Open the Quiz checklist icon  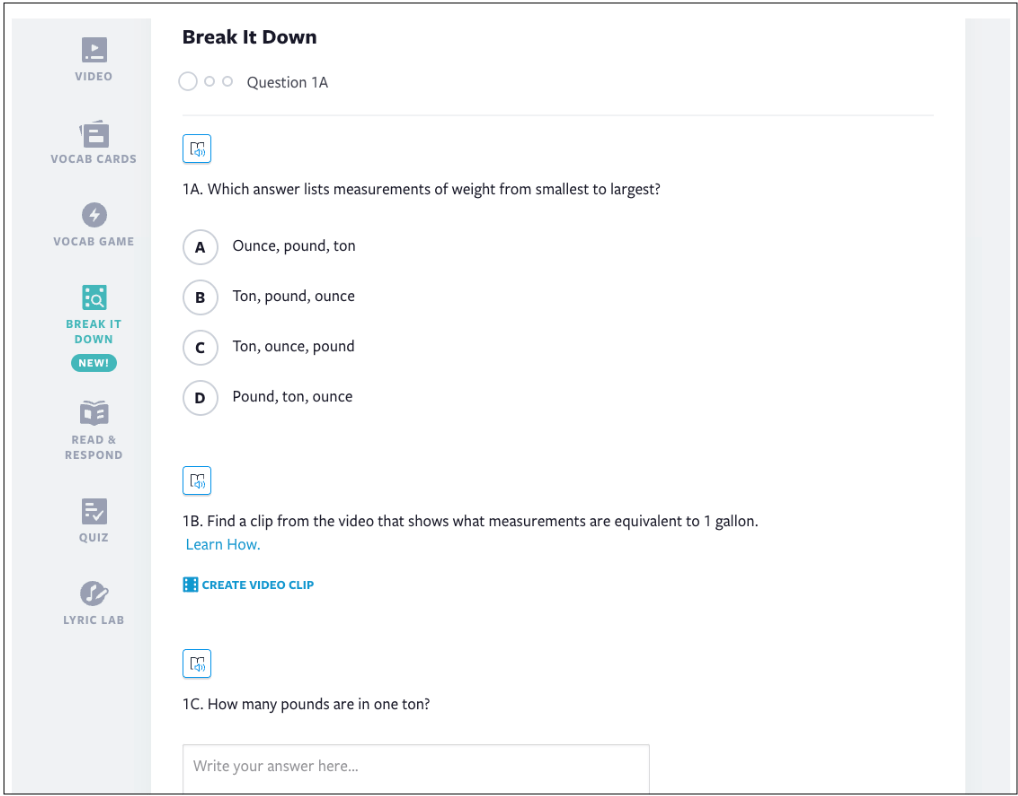click(x=94, y=512)
